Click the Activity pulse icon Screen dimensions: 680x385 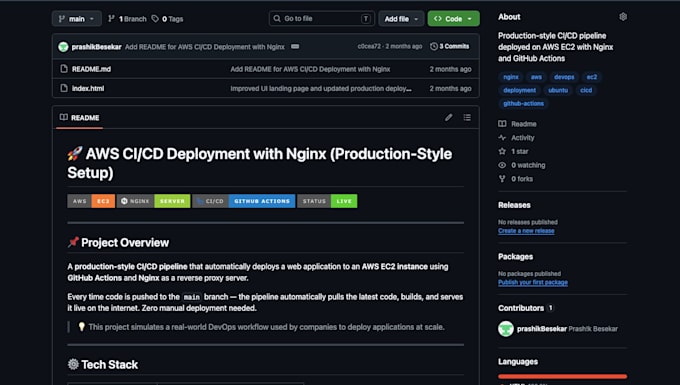502,137
